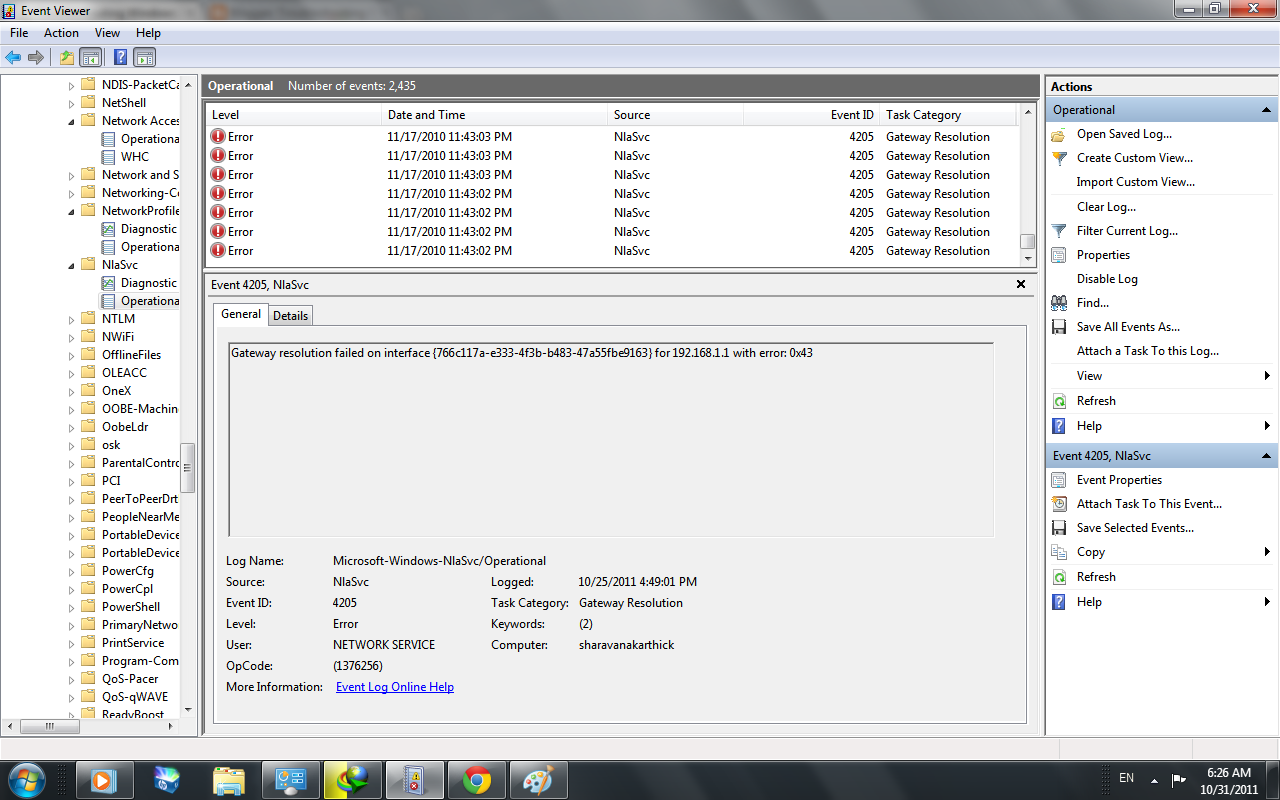Viewport: 1280px width, 800px height.
Task: Switch to the Details tab
Action: (x=290, y=315)
